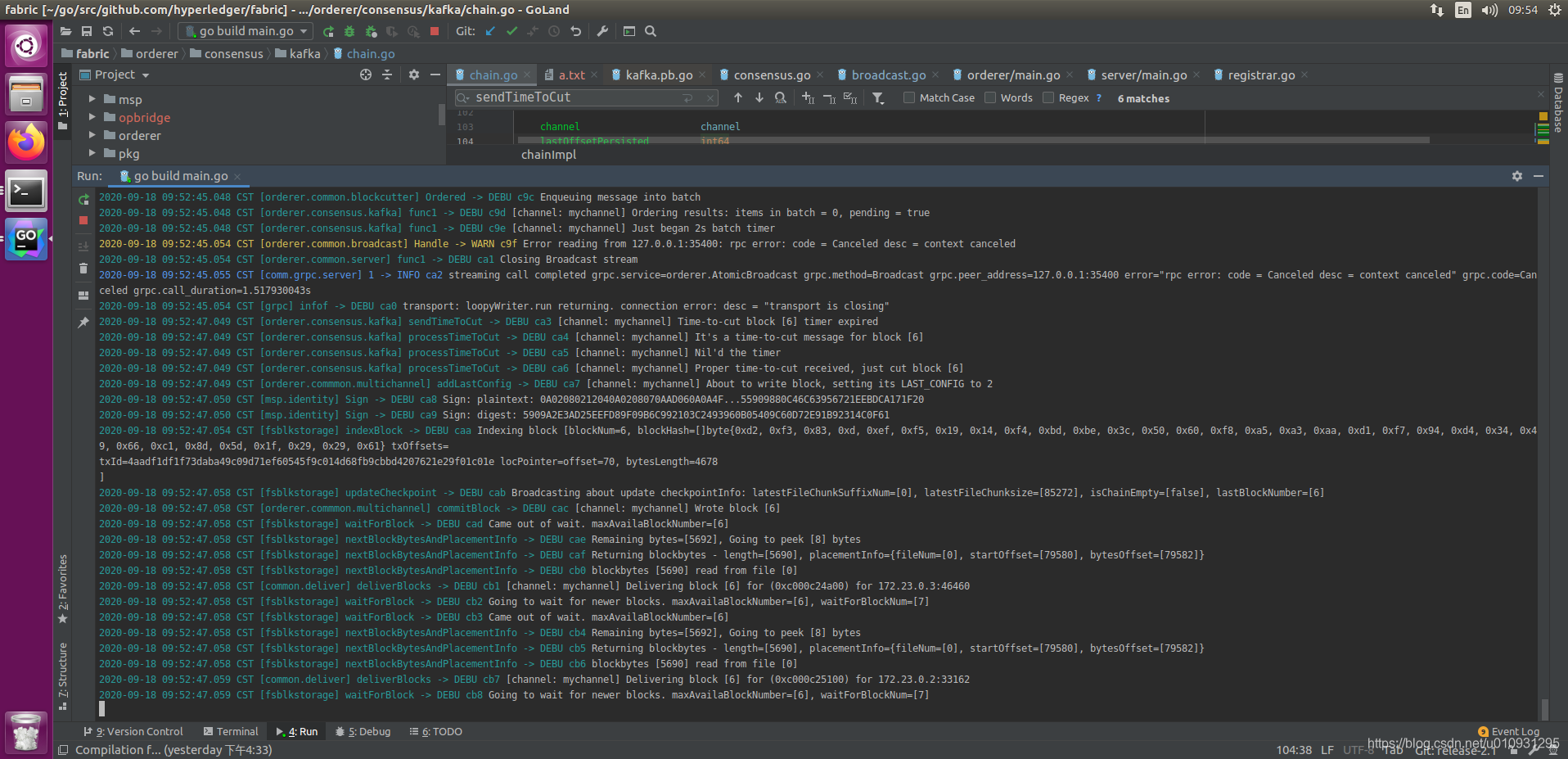This screenshot has height=759, width=1568.
Task: Open the Terminal tool window
Action: pyautogui.click(x=231, y=731)
